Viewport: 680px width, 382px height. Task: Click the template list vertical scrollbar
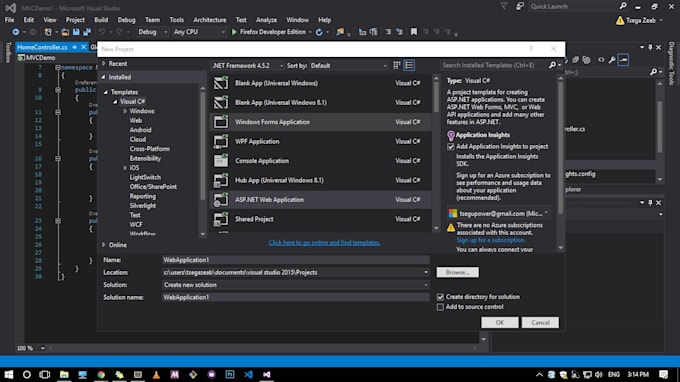[436, 154]
